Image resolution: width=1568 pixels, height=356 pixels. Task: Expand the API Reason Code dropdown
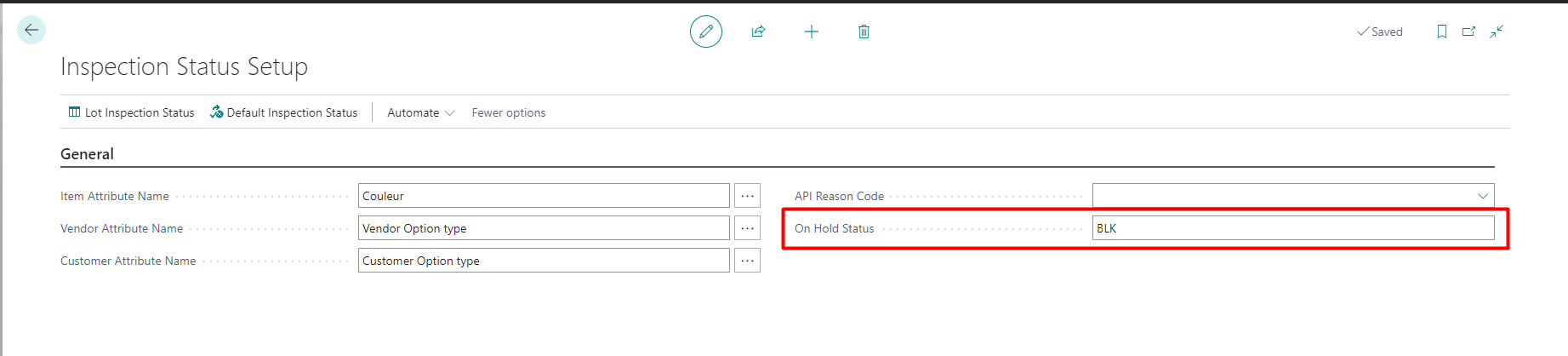click(x=1483, y=196)
